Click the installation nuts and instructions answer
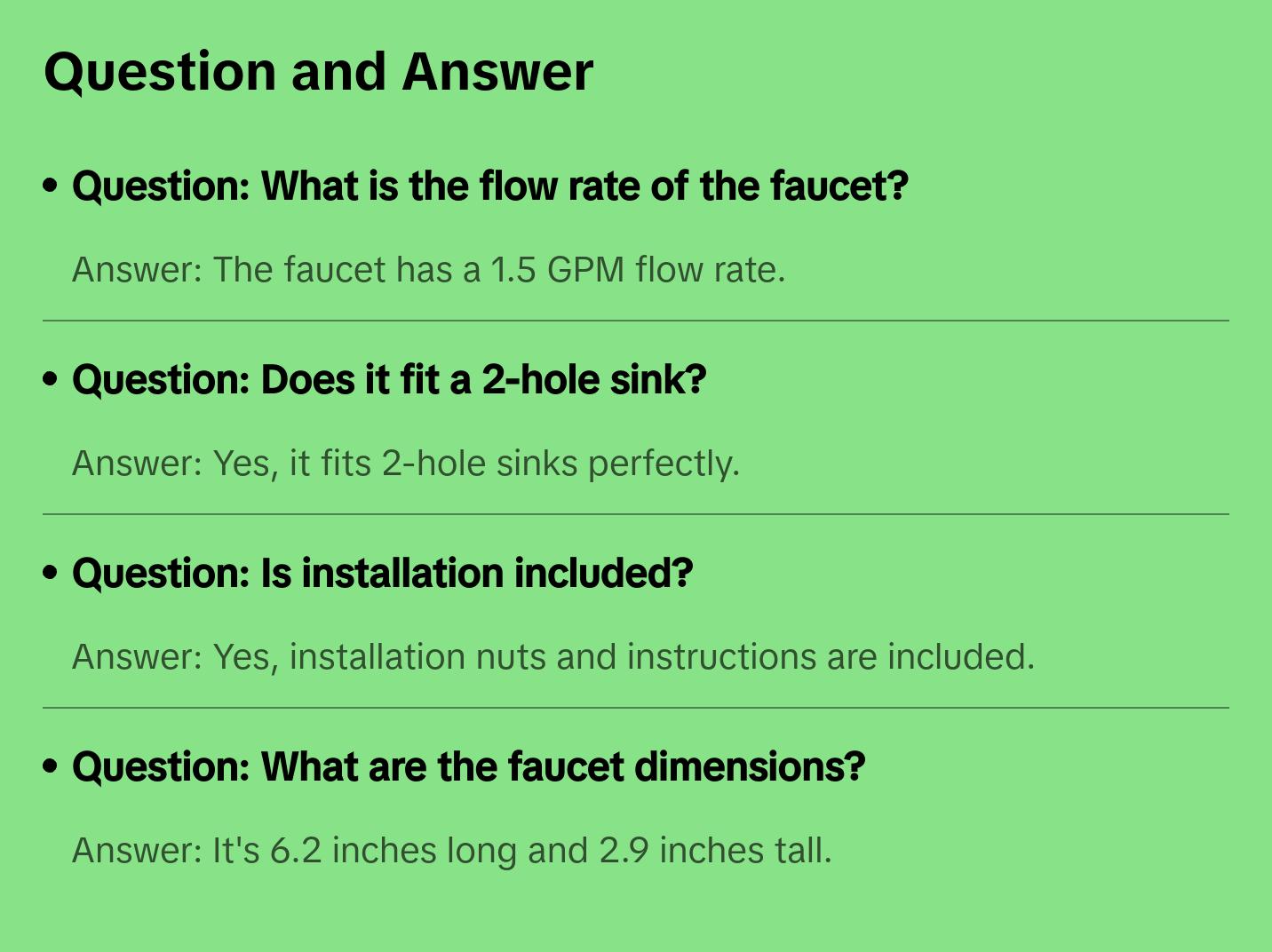This screenshot has height=952, width=1272. (x=553, y=657)
